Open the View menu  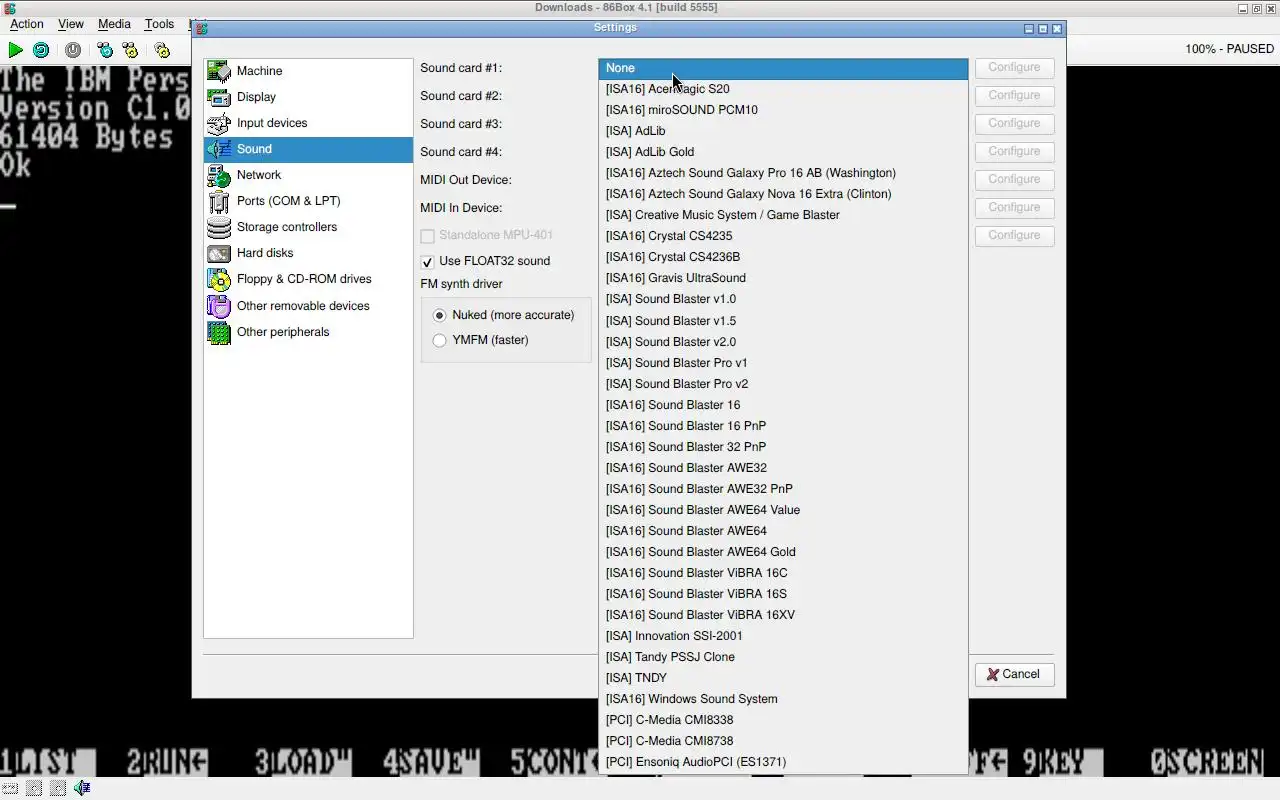pyautogui.click(x=71, y=24)
